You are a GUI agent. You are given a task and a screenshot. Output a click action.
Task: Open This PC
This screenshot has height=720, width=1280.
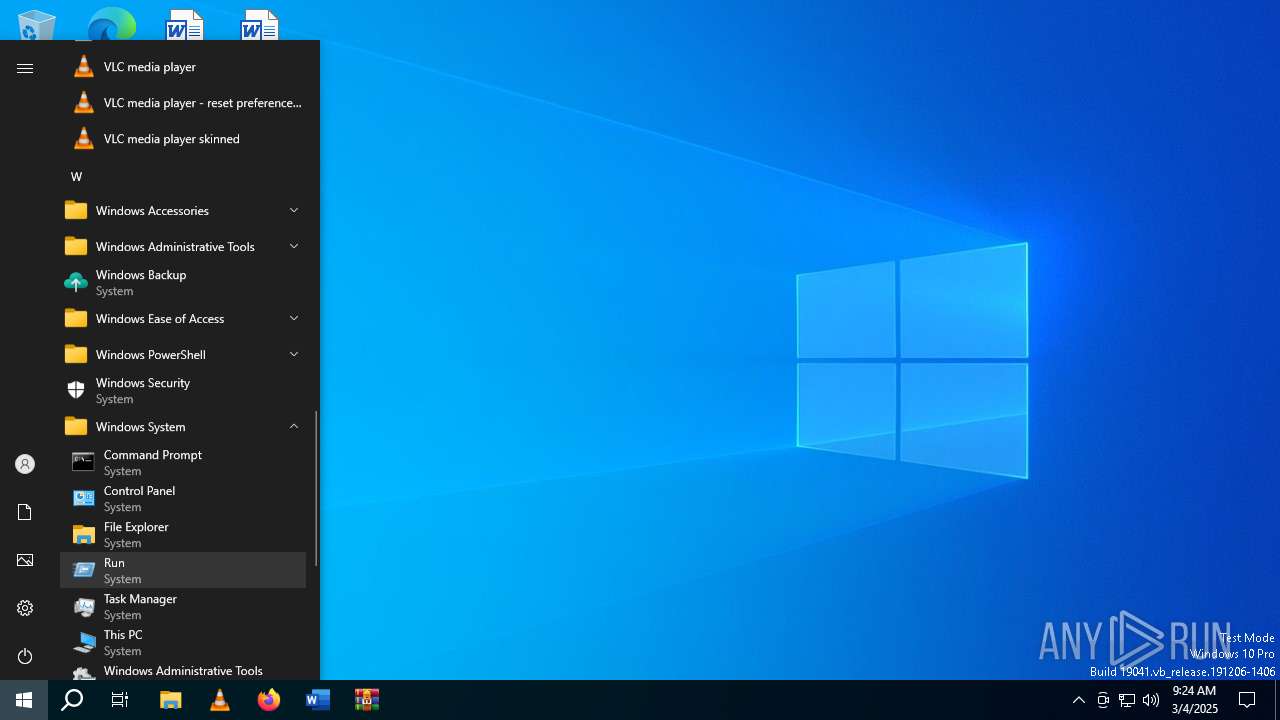point(183,643)
